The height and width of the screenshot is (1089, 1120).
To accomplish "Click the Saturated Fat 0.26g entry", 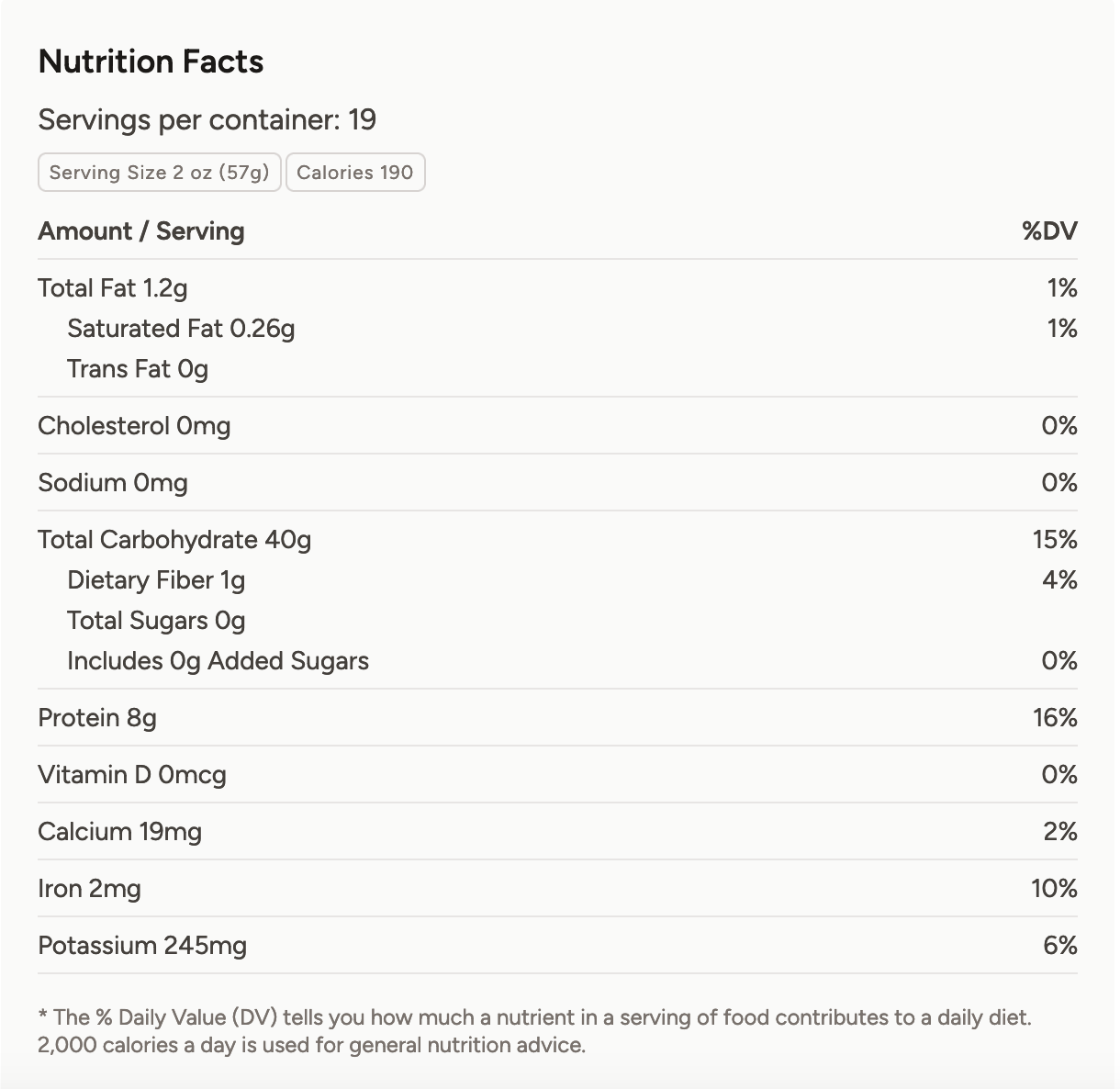I will [181, 329].
